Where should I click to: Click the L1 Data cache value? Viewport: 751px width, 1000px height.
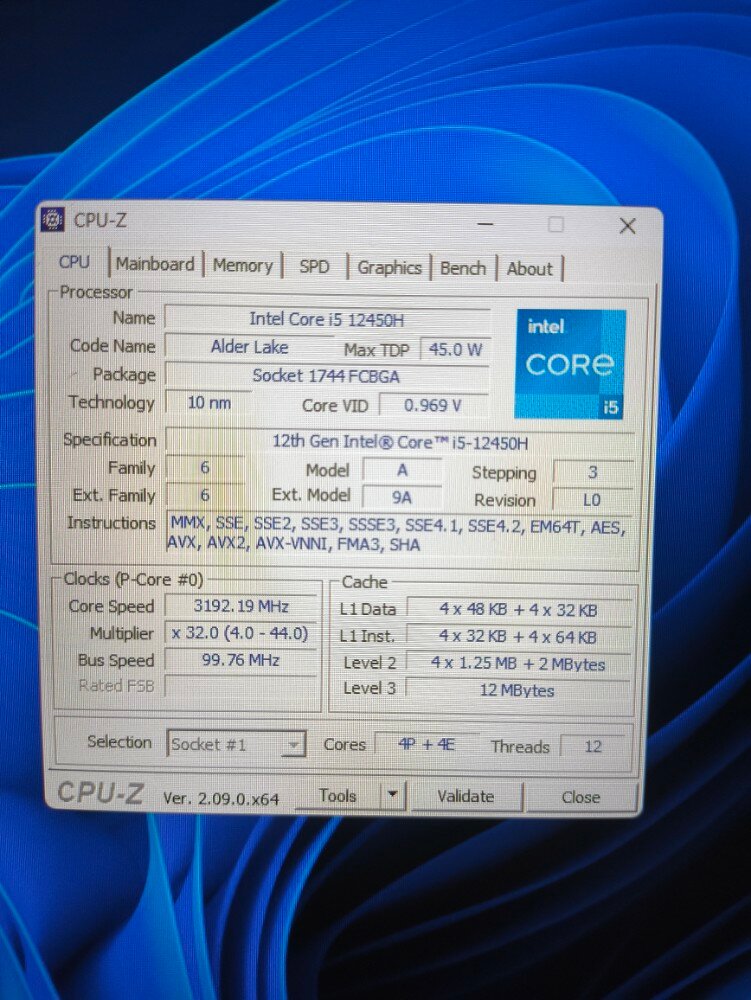pyautogui.click(x=519, y=610)
